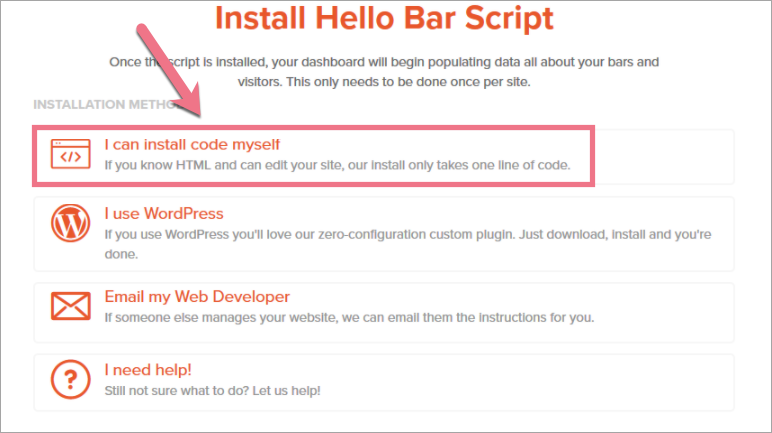Viewport: 772px width, 433px height.
Task: Click empty right side of Web Developer card
Action: click(680, 310)
